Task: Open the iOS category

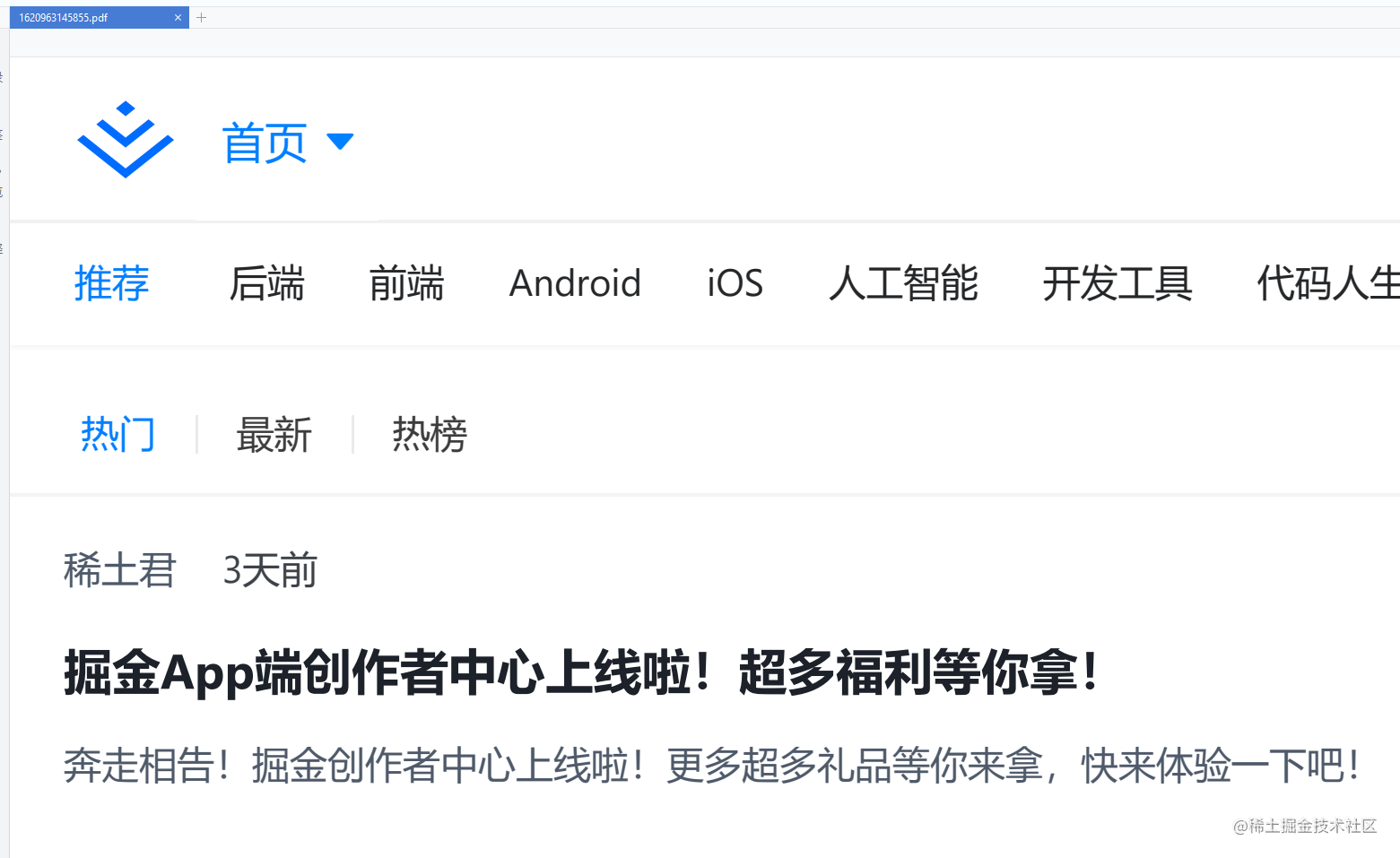Action: click(735, 283)
